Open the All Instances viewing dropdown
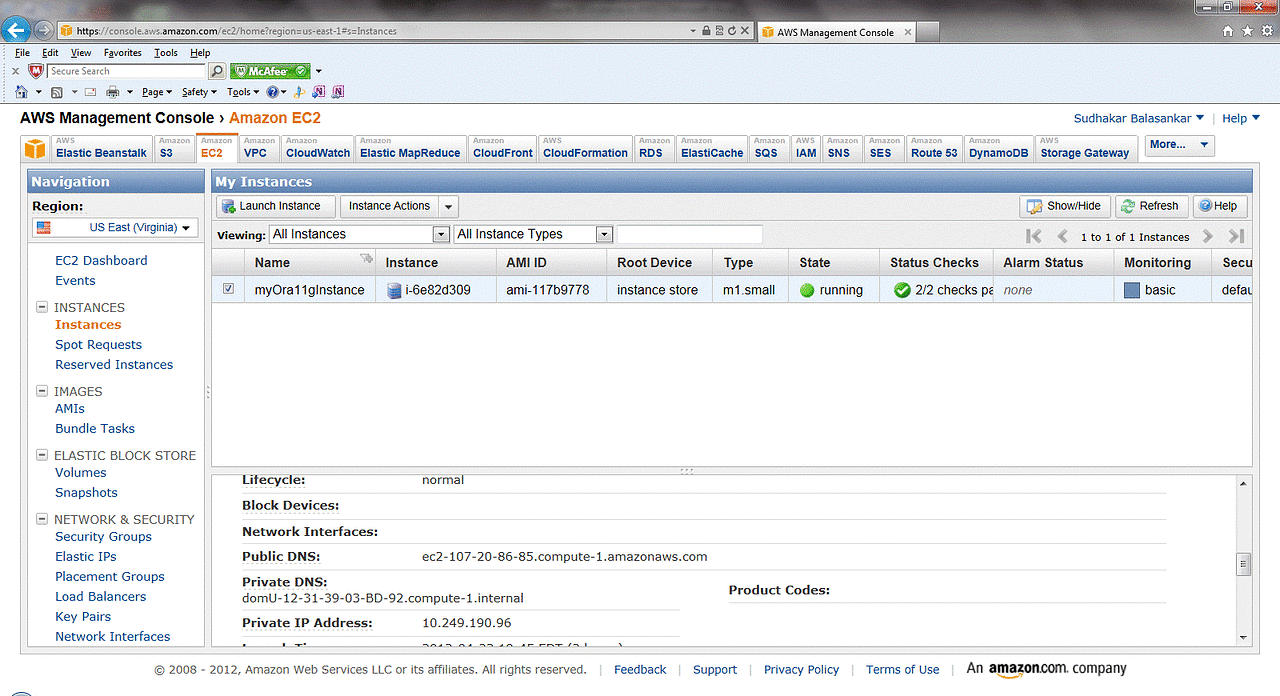This screenshot has width=1280, height=696. click(359, 234)
